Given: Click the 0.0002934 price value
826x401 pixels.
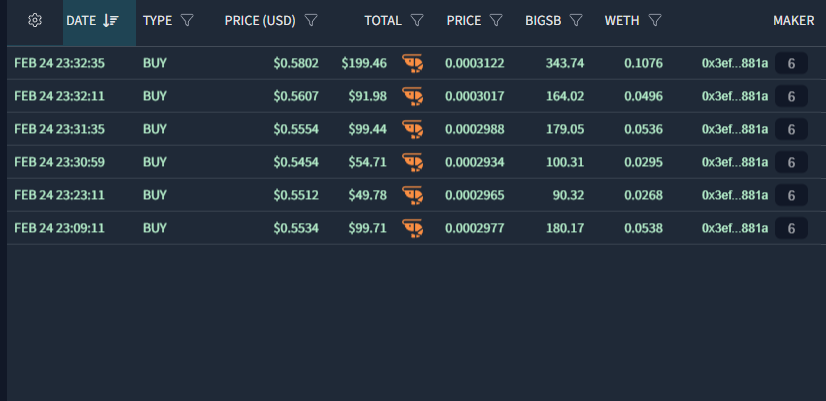Looking at the screenshot, I should [475, 162].
